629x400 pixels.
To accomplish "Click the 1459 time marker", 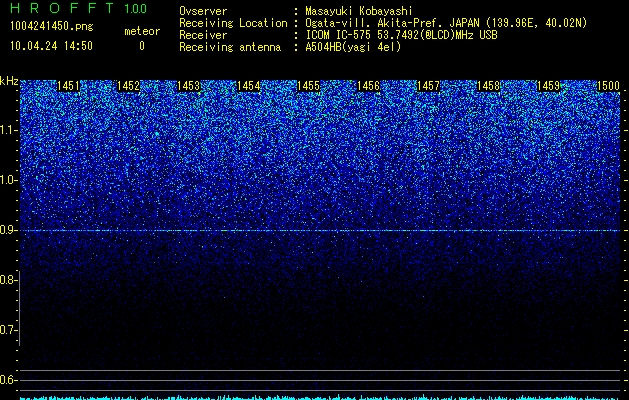I will click(548, 86).
